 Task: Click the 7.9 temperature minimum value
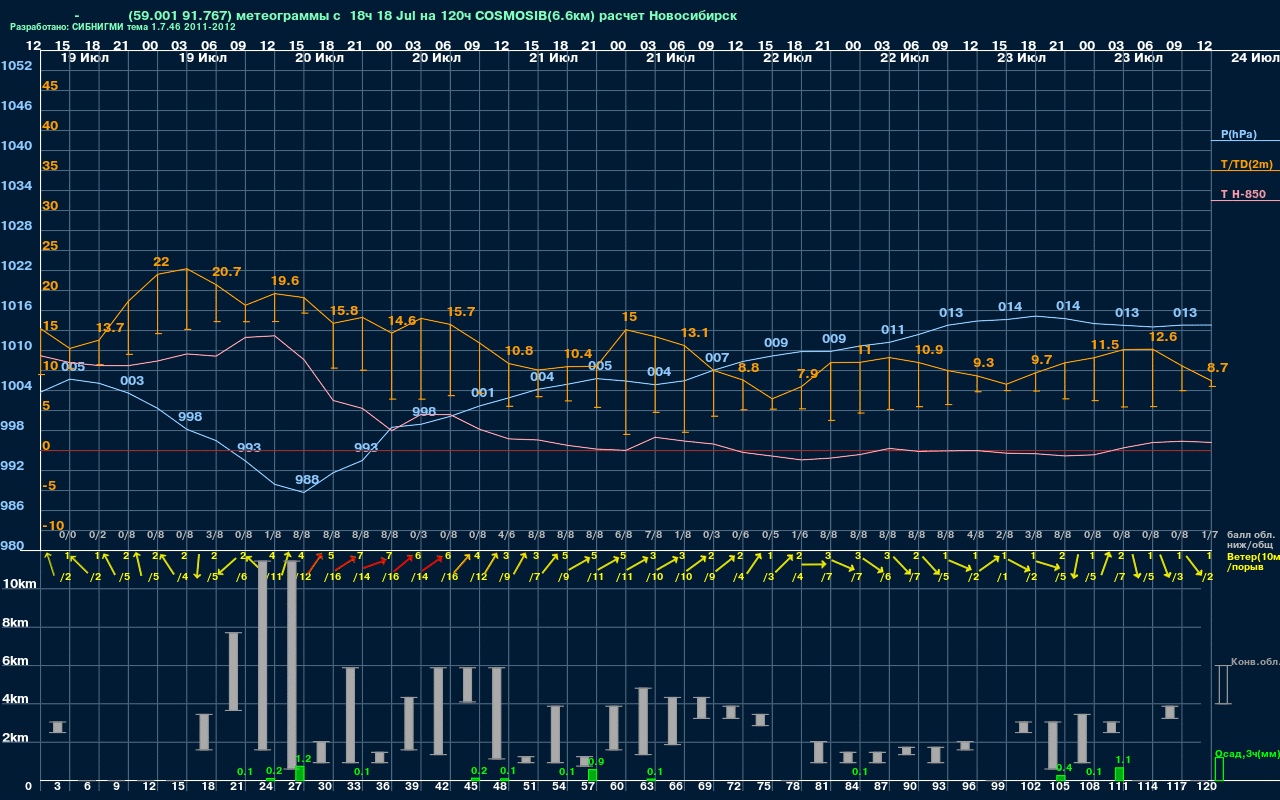pos(807,374)
